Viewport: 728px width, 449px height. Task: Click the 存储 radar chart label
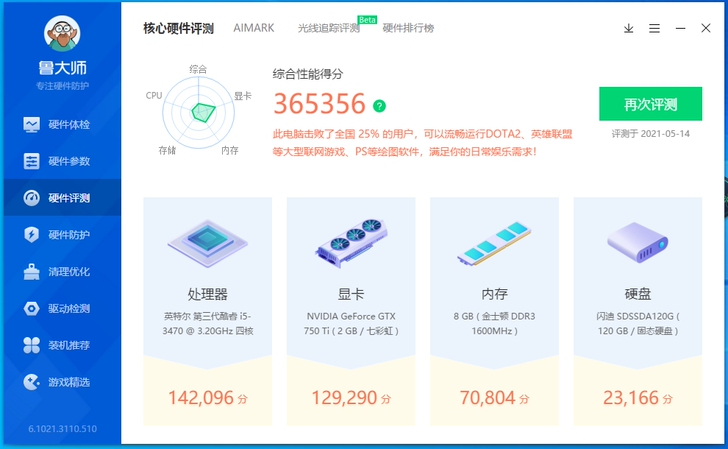pyautogui.click(x=167, y=150)
